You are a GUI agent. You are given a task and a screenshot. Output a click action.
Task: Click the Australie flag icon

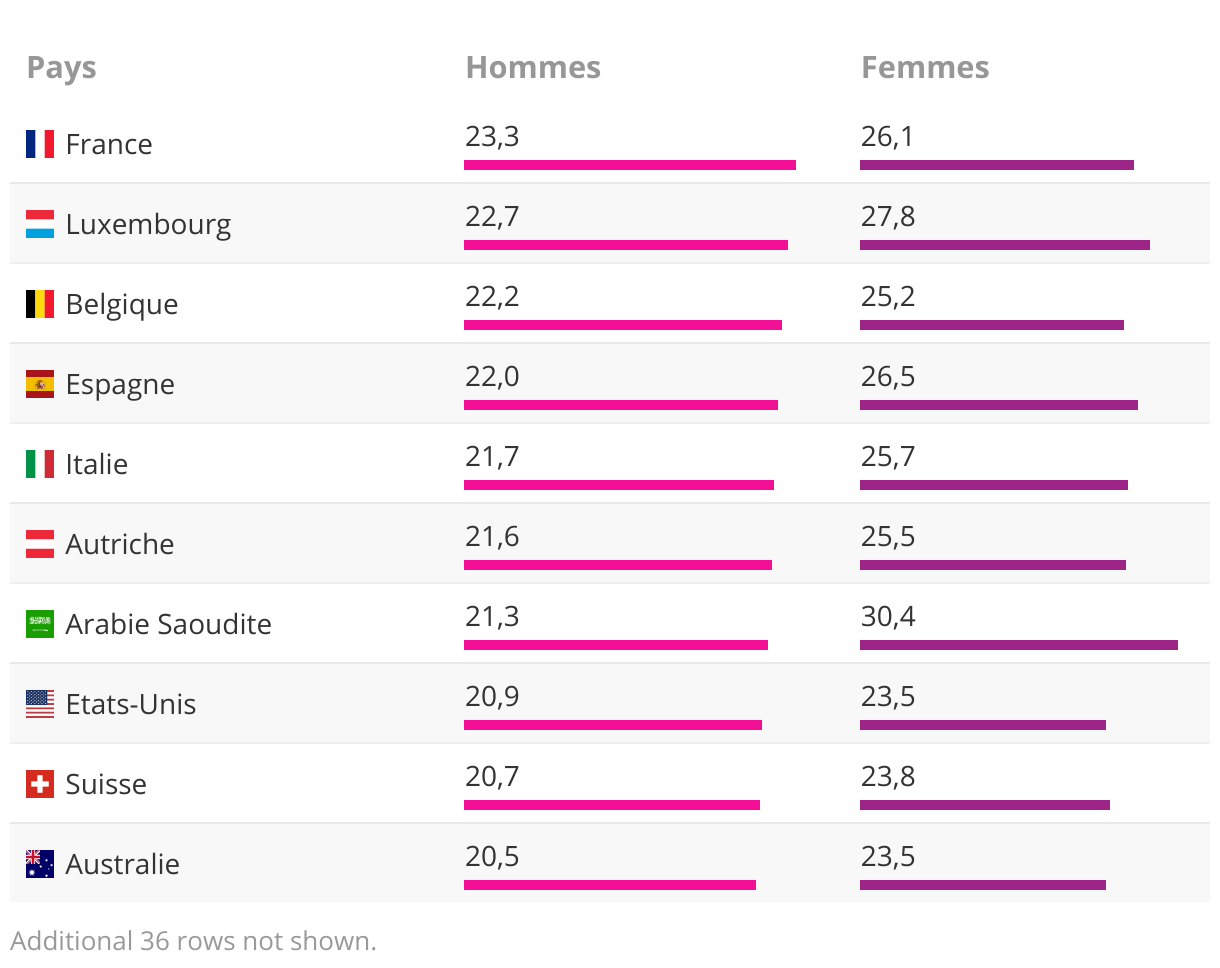pyautogui.click(x=40, y=864)
